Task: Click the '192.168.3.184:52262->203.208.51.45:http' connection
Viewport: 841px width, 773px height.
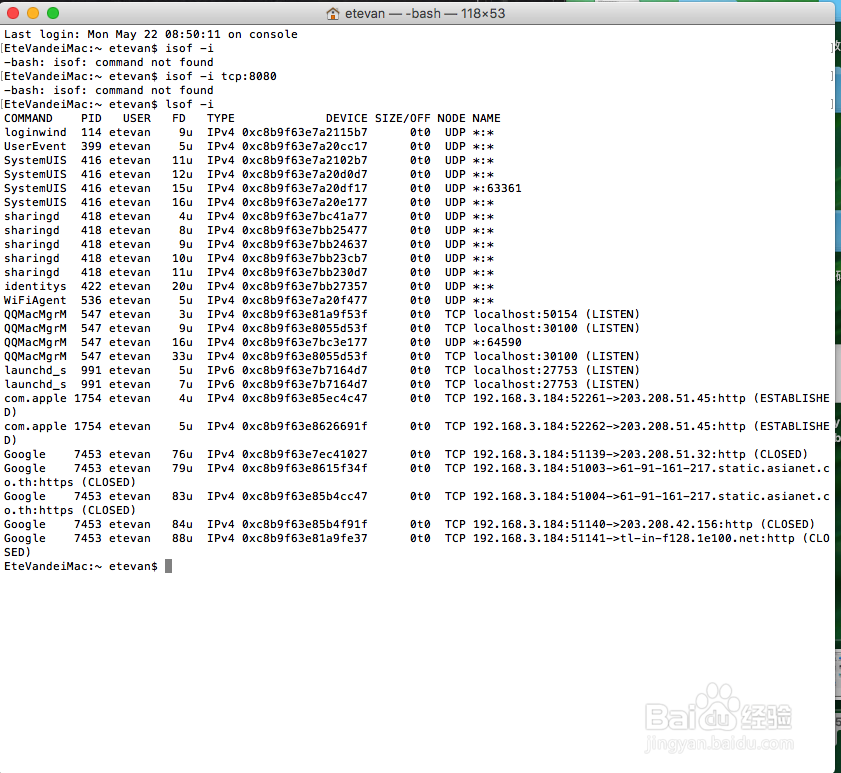Action: coord(609,426)
